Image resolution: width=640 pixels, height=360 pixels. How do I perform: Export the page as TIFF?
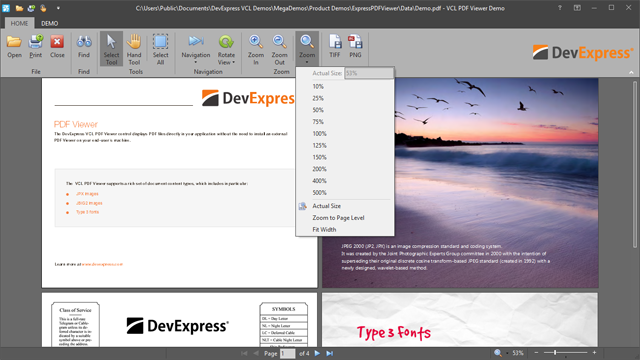point(335,47)
